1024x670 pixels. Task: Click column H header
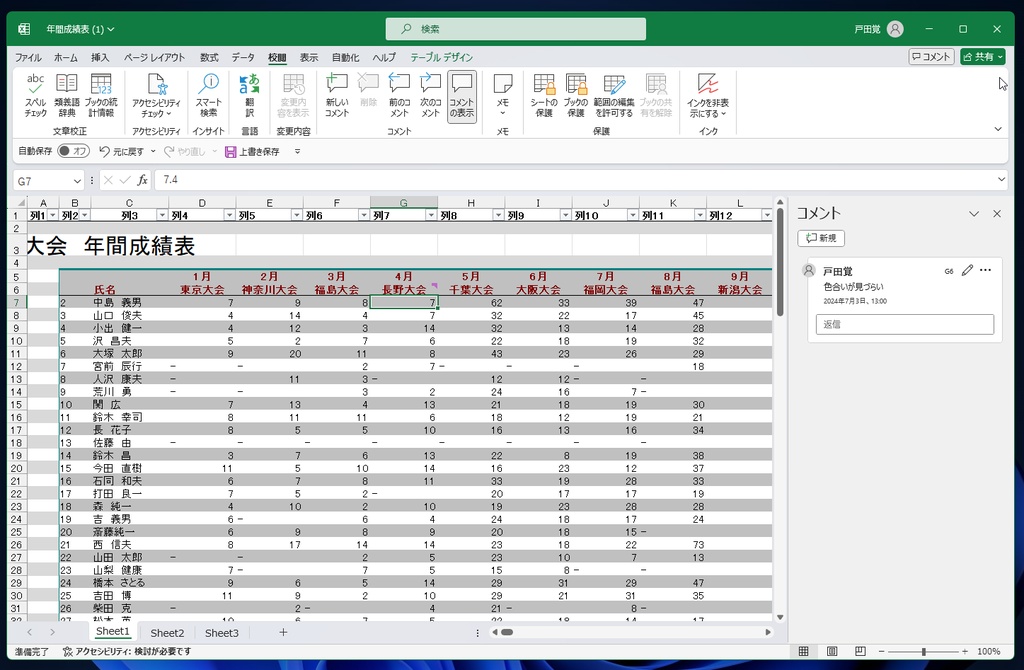pyautogui.click(x=471, y=203)
